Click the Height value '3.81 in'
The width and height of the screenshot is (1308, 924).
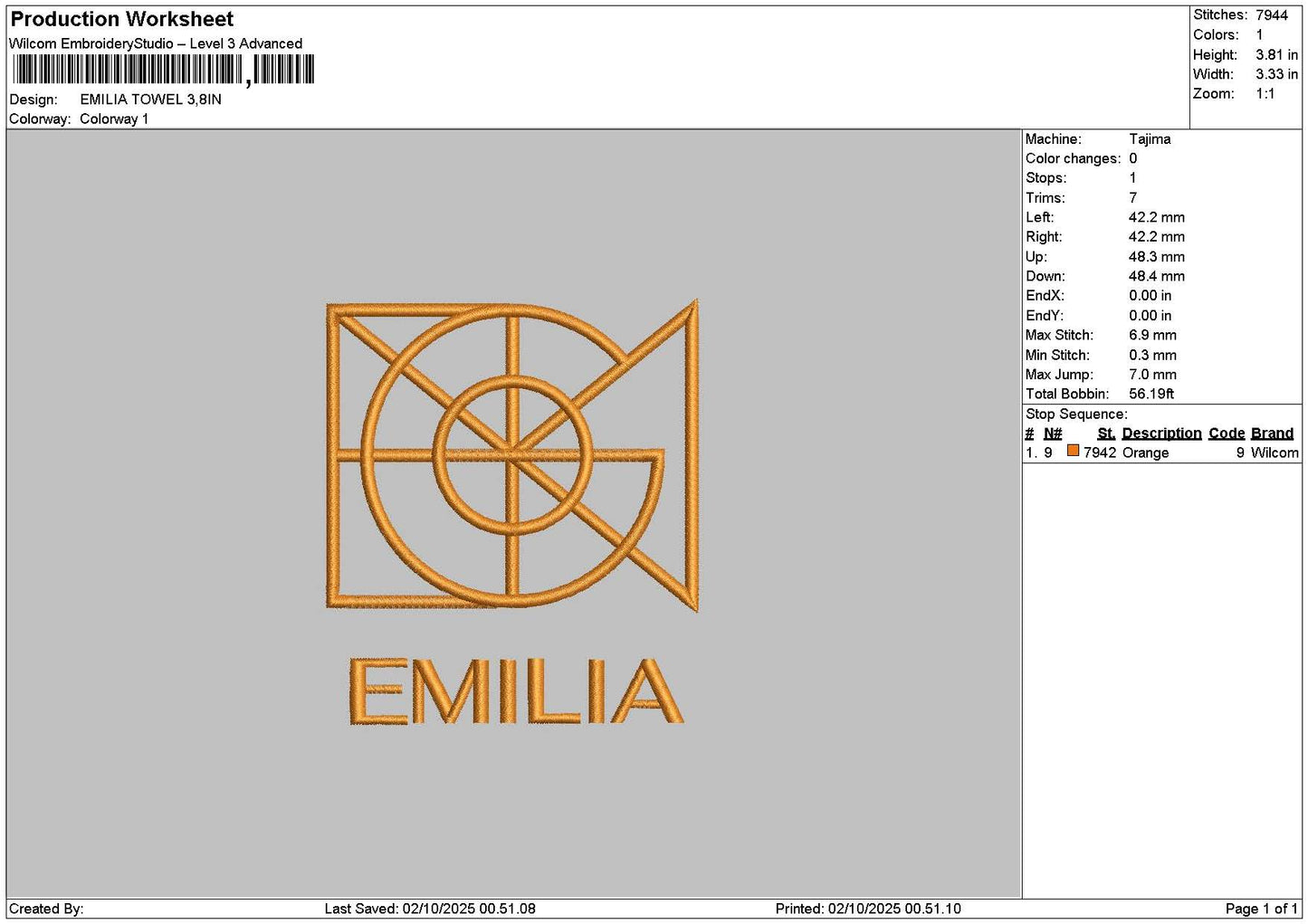pyautogui.click(x=1276, y=55)
